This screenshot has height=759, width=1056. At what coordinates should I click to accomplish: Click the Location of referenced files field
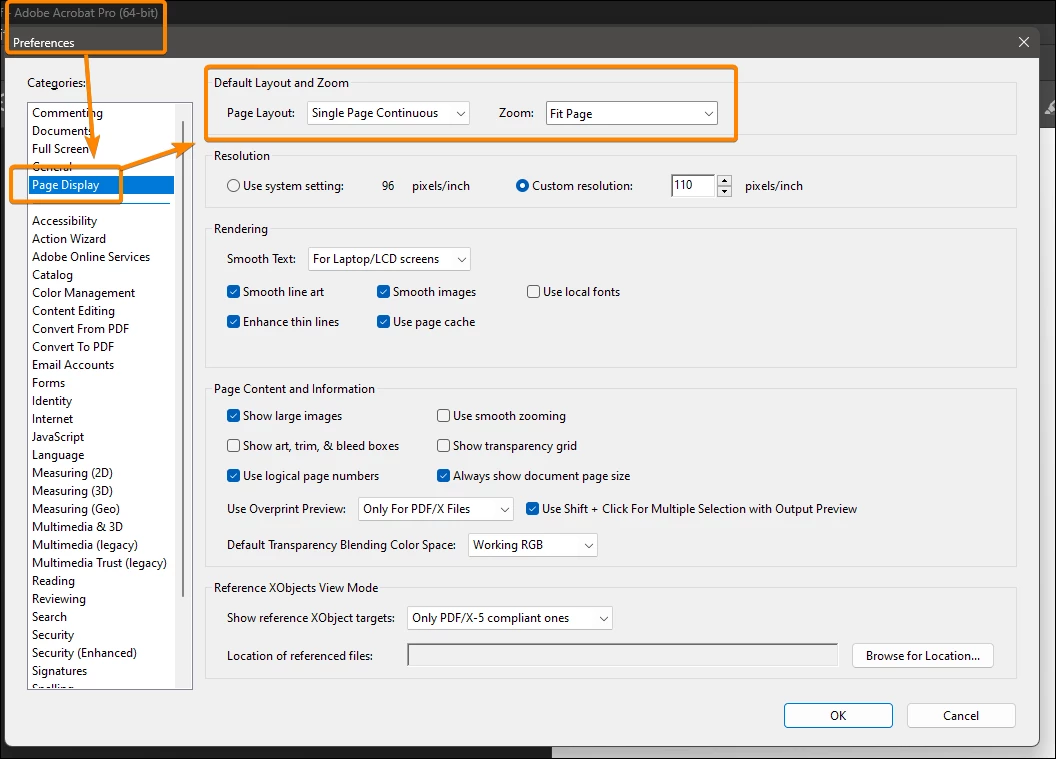[x=622, y=655]
